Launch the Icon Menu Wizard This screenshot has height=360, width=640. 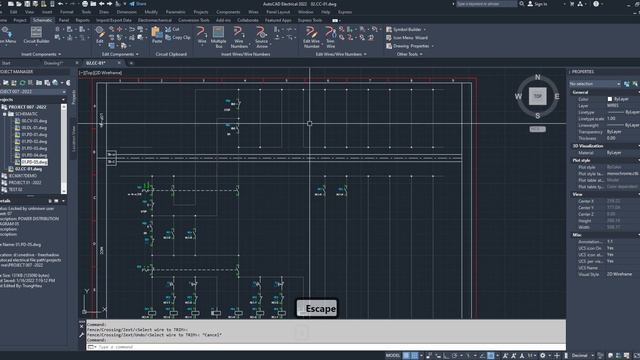coord(407,38)
